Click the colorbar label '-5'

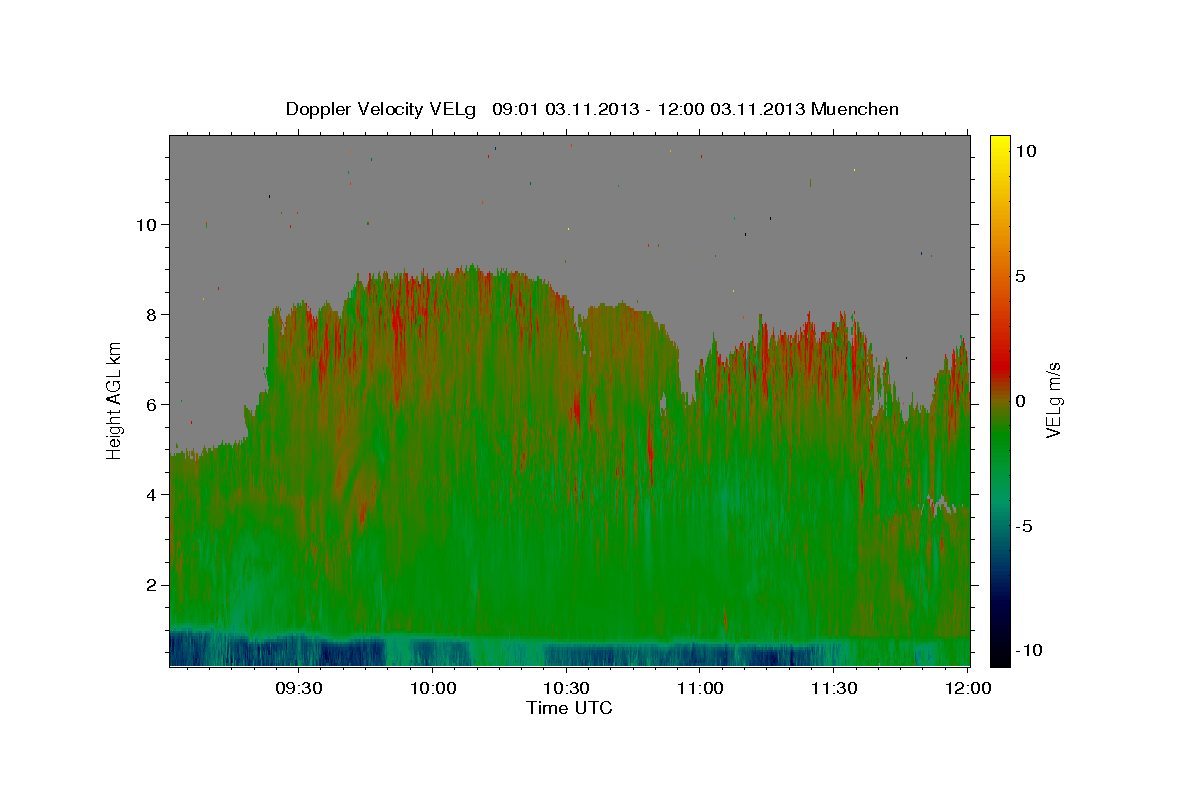[x=1024, y=526]
